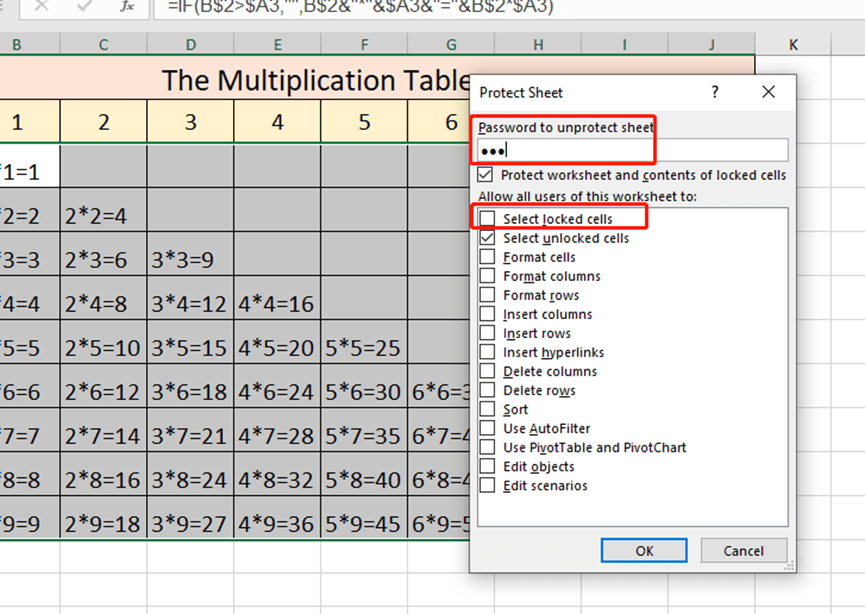This screenshot has width=865, height=614.
Task: Click the Protect Sheet help question mark
Action: tap(715, 92)
